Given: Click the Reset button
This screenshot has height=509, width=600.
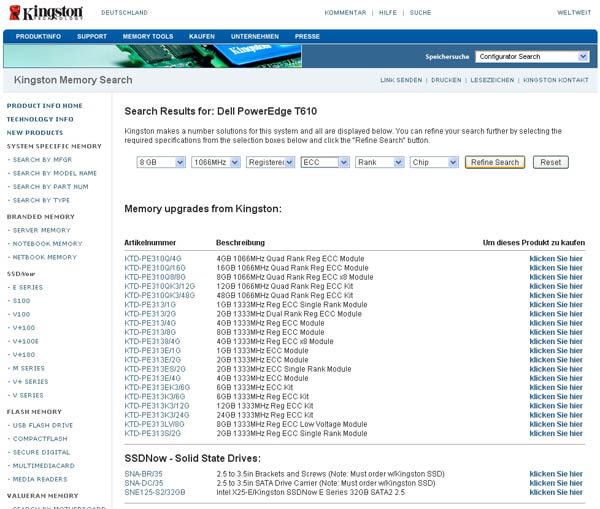Looking at the screenshot, I should pos(551,162).
